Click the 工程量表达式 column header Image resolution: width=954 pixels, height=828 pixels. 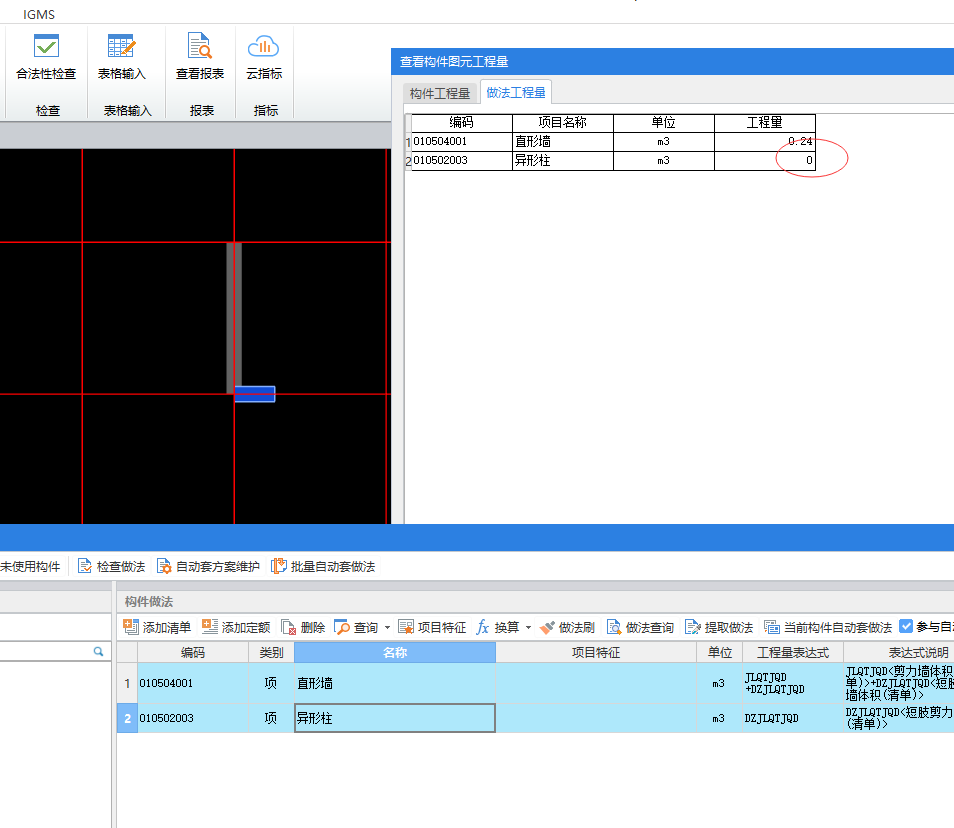(x=793, y=652)
